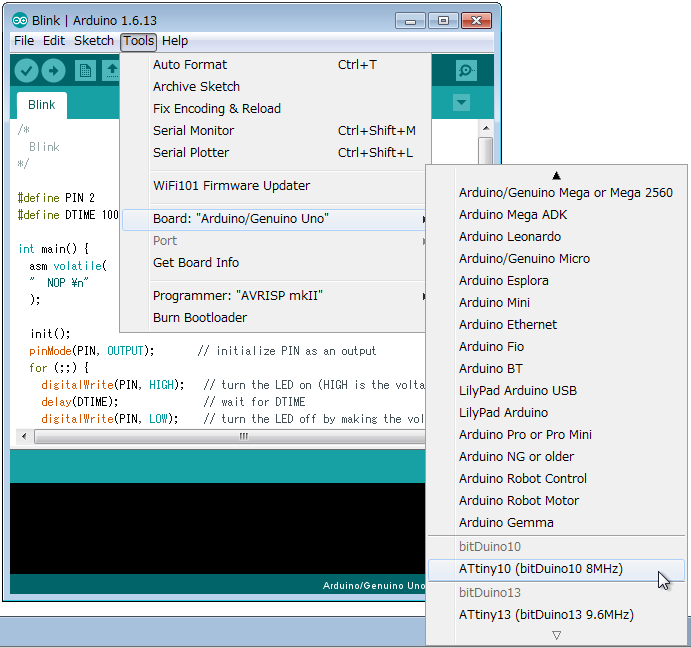
Task: Click the 'delay(DTIME);' code line
Action: (x=79, y=402)
